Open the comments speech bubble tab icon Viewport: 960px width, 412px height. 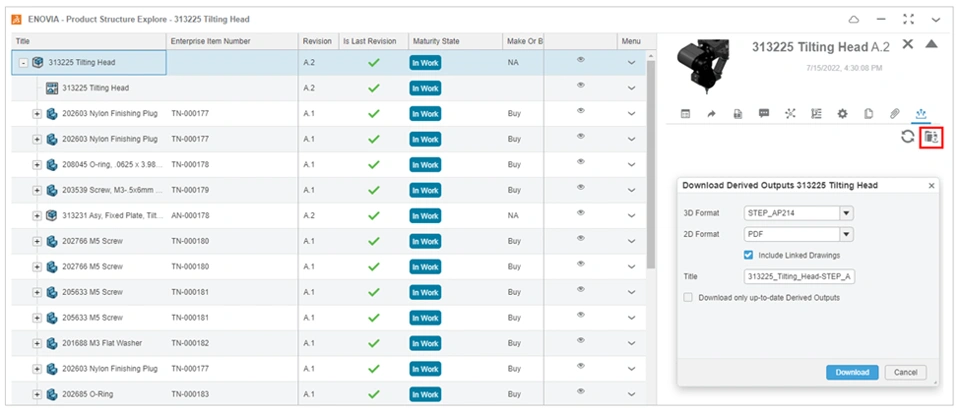[764, 113]
